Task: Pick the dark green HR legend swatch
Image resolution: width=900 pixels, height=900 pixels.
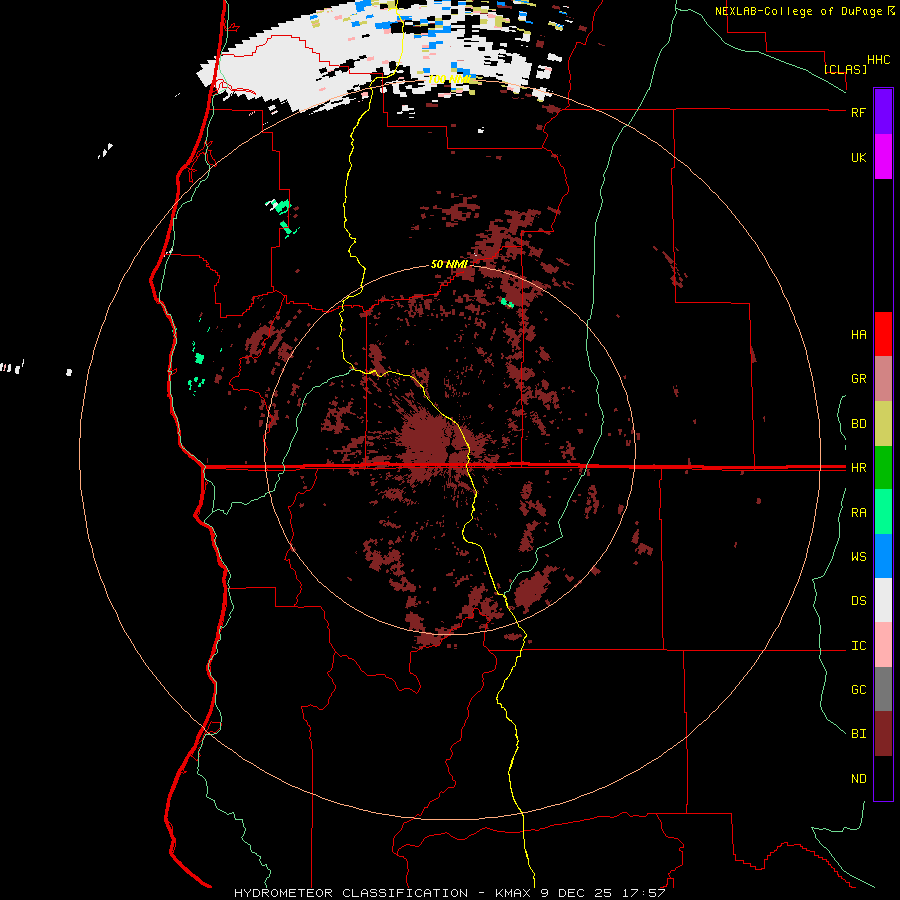Action: [883, 468]
